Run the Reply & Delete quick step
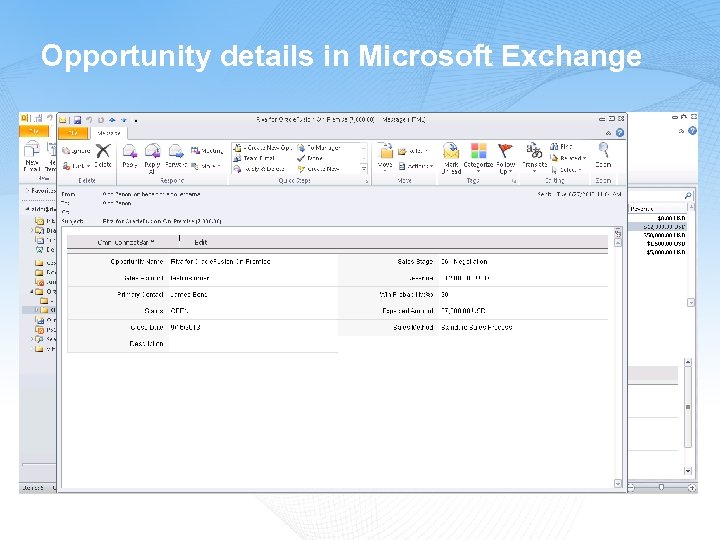The height and width of the screenshot is (540, 720). [259, 169]
